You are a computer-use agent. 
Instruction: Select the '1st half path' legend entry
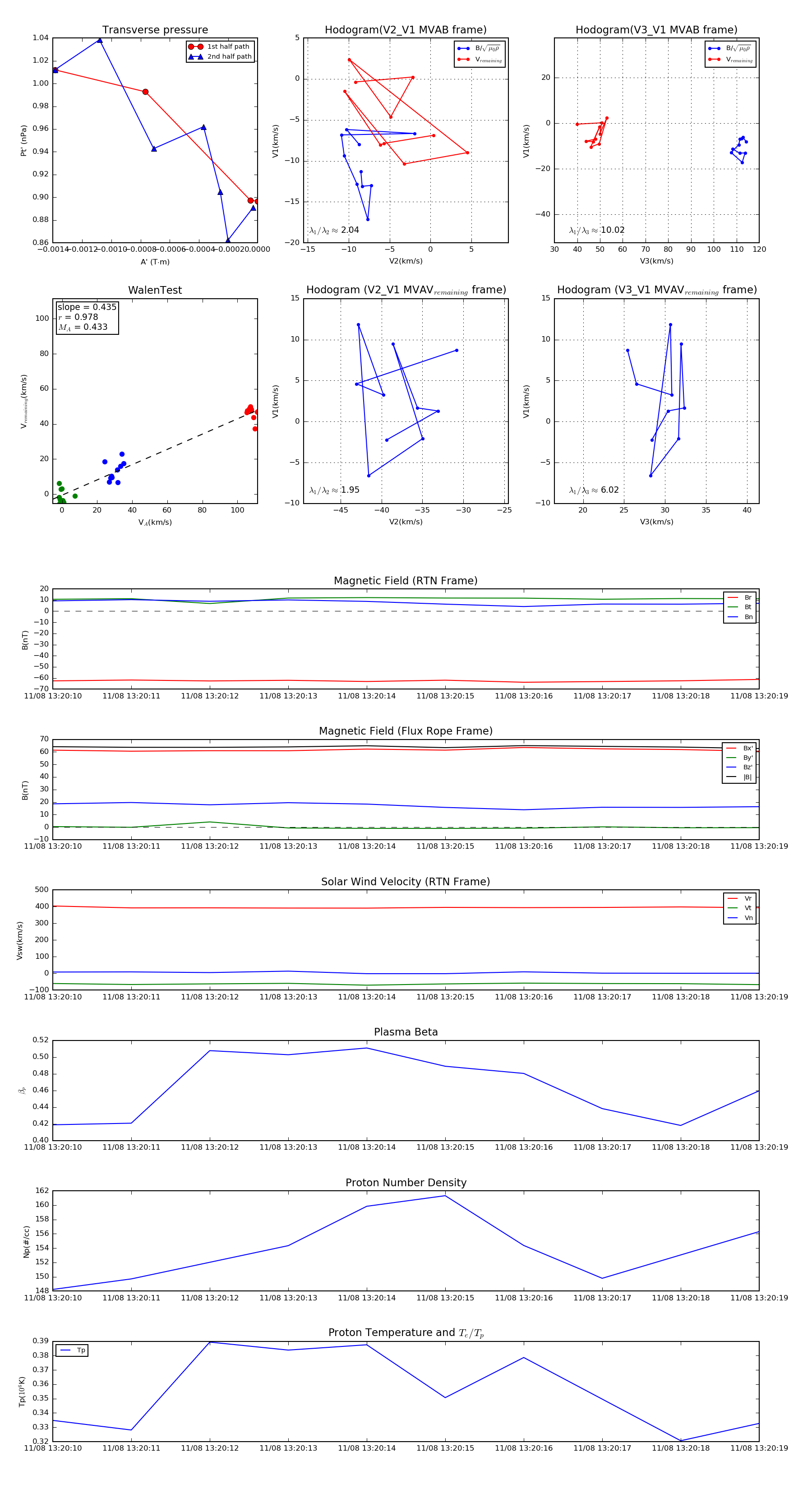[x=220, y=47]
